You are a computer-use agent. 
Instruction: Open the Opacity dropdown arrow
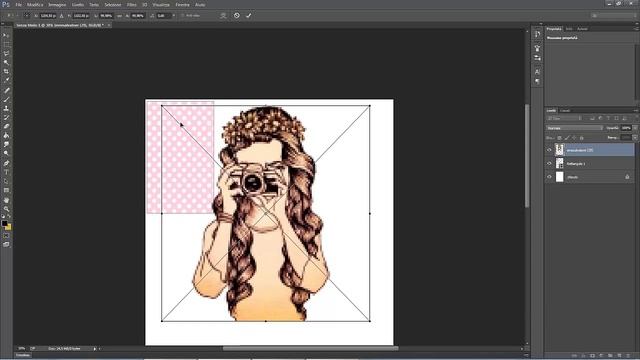click(635, 128)
